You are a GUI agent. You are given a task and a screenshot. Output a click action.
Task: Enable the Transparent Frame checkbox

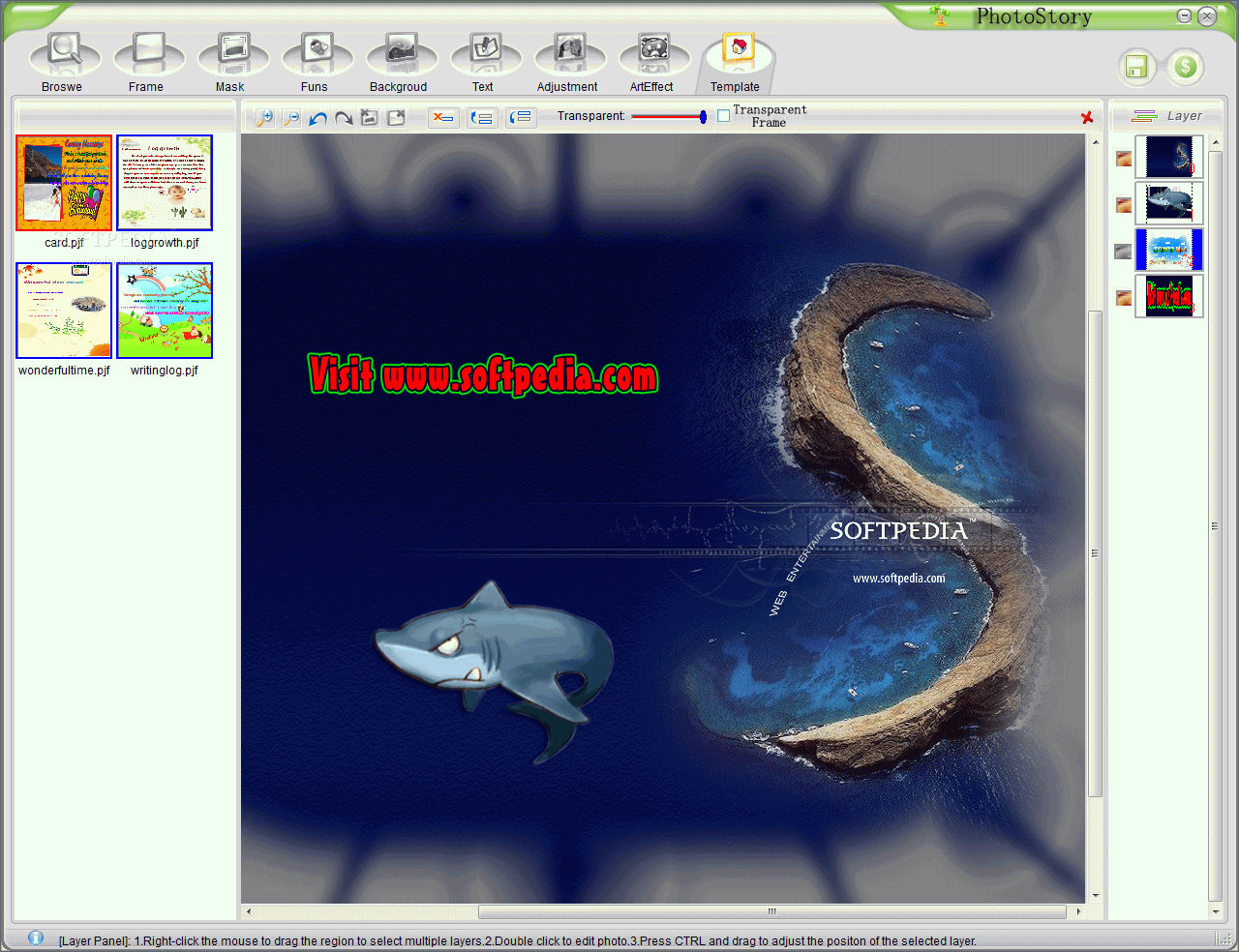tap(723, 116)
